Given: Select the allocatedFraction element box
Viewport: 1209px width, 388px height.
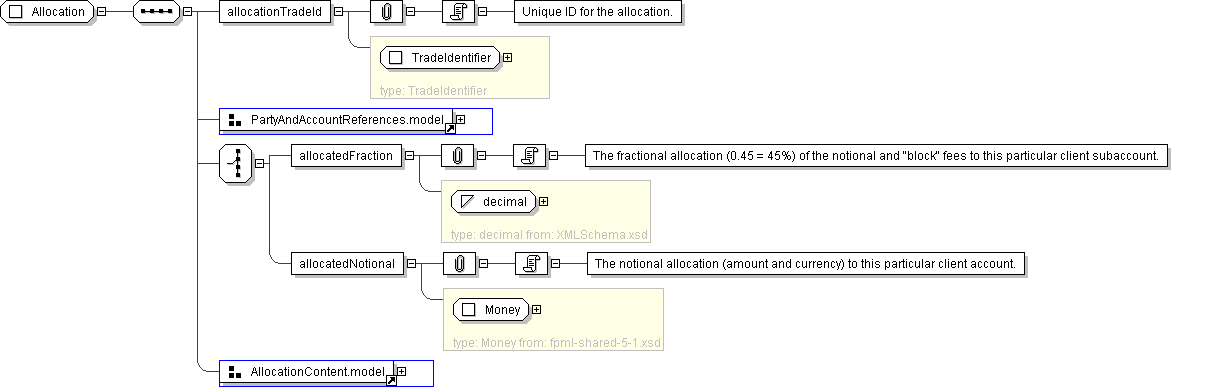Looking at the screenshot, I should (x=346, y=155).
